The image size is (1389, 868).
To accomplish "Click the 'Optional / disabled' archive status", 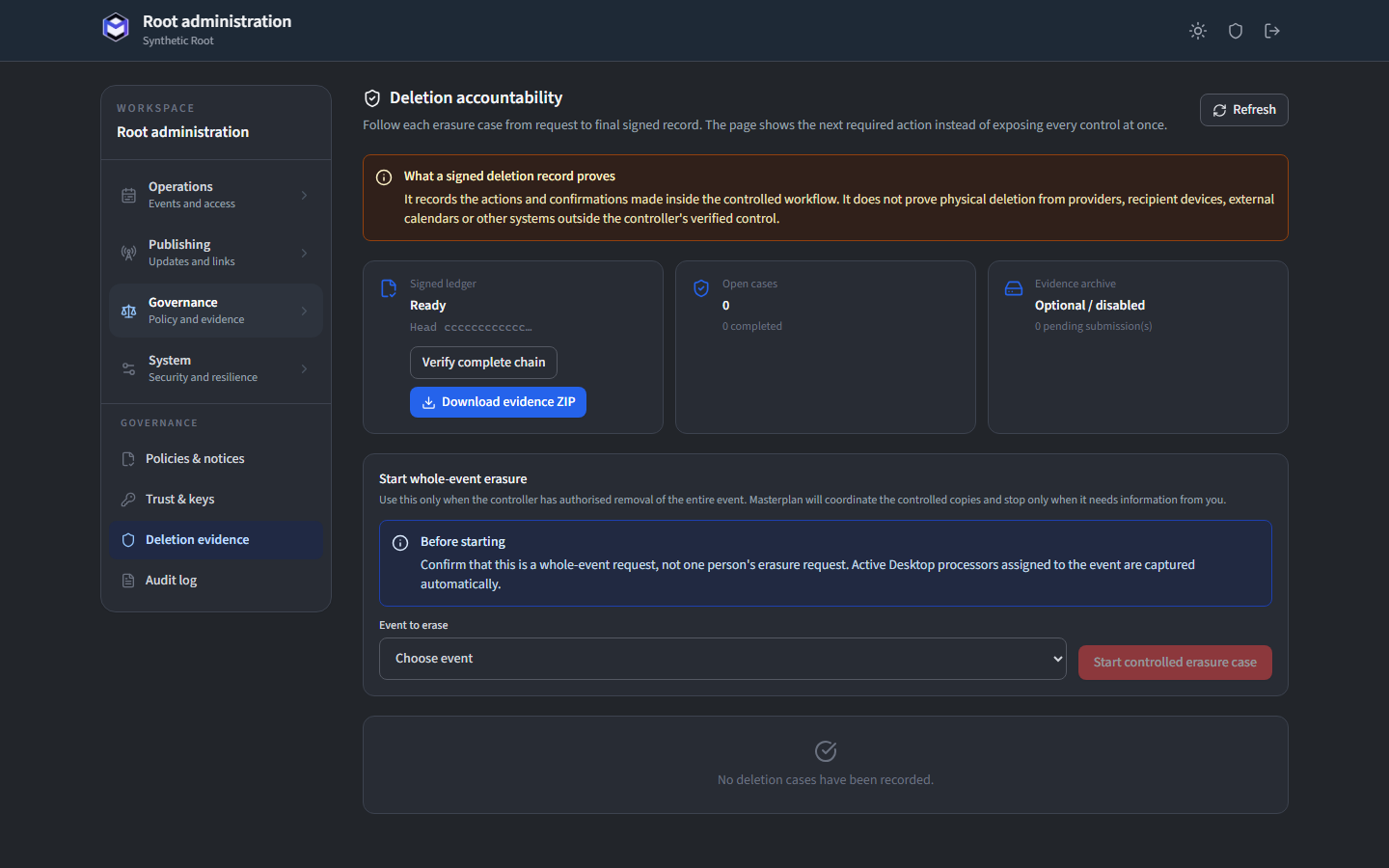I will click(x=1090, y=306).
